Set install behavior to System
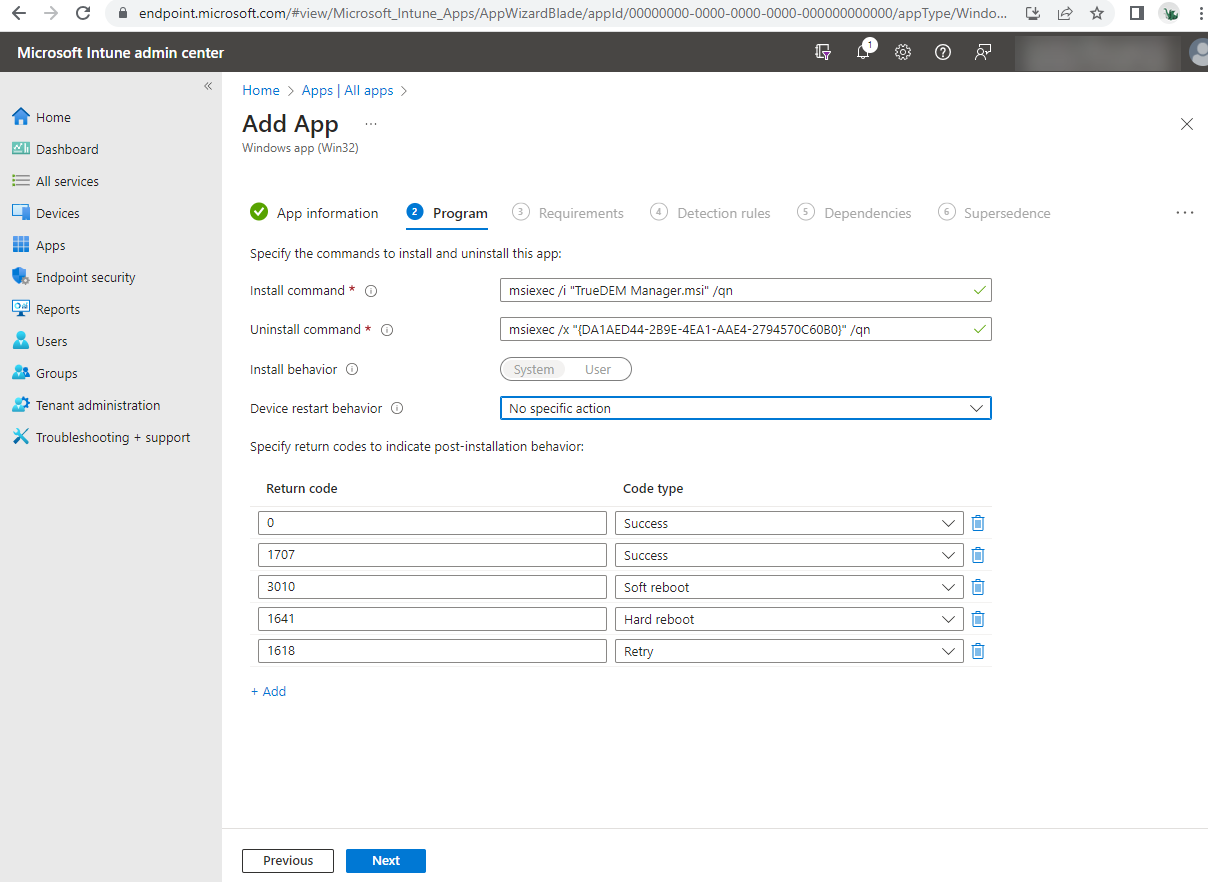 [x=534, y=370]
